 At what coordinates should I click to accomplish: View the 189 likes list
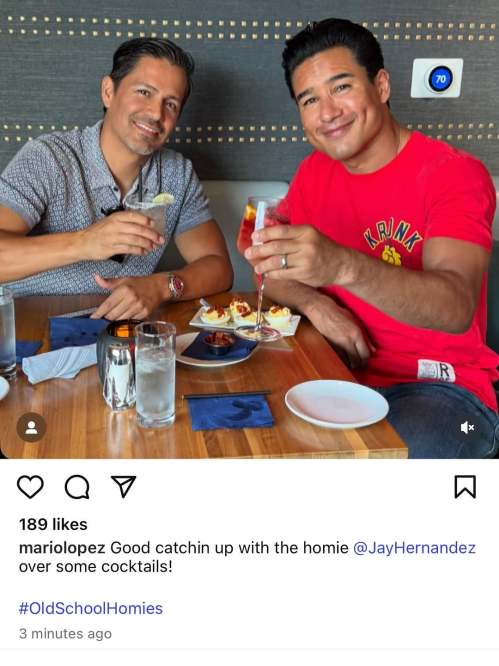coord(53,525)
